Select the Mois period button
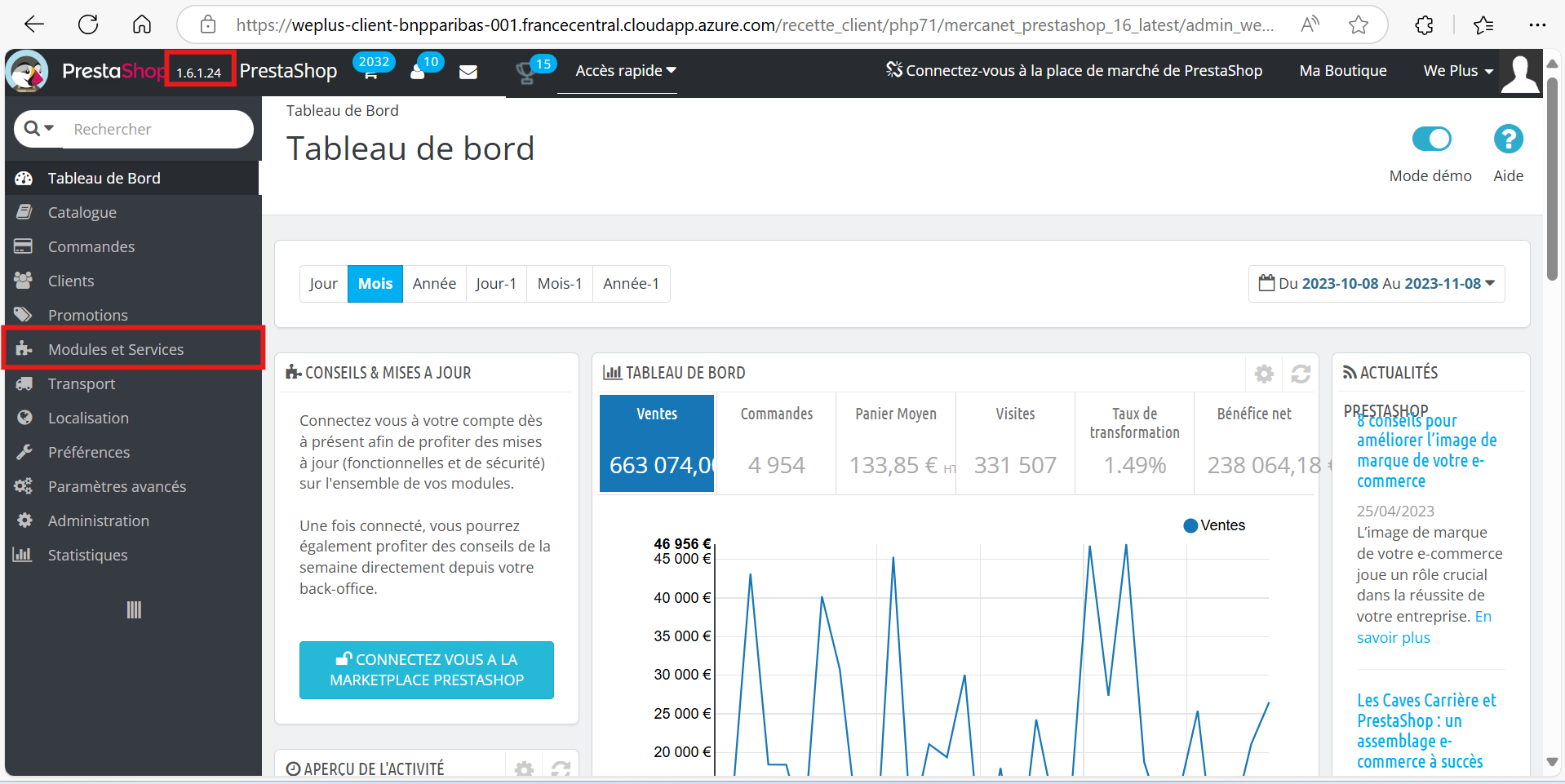The height and width of the screenshot is (784, 1565). pos(375,284)
